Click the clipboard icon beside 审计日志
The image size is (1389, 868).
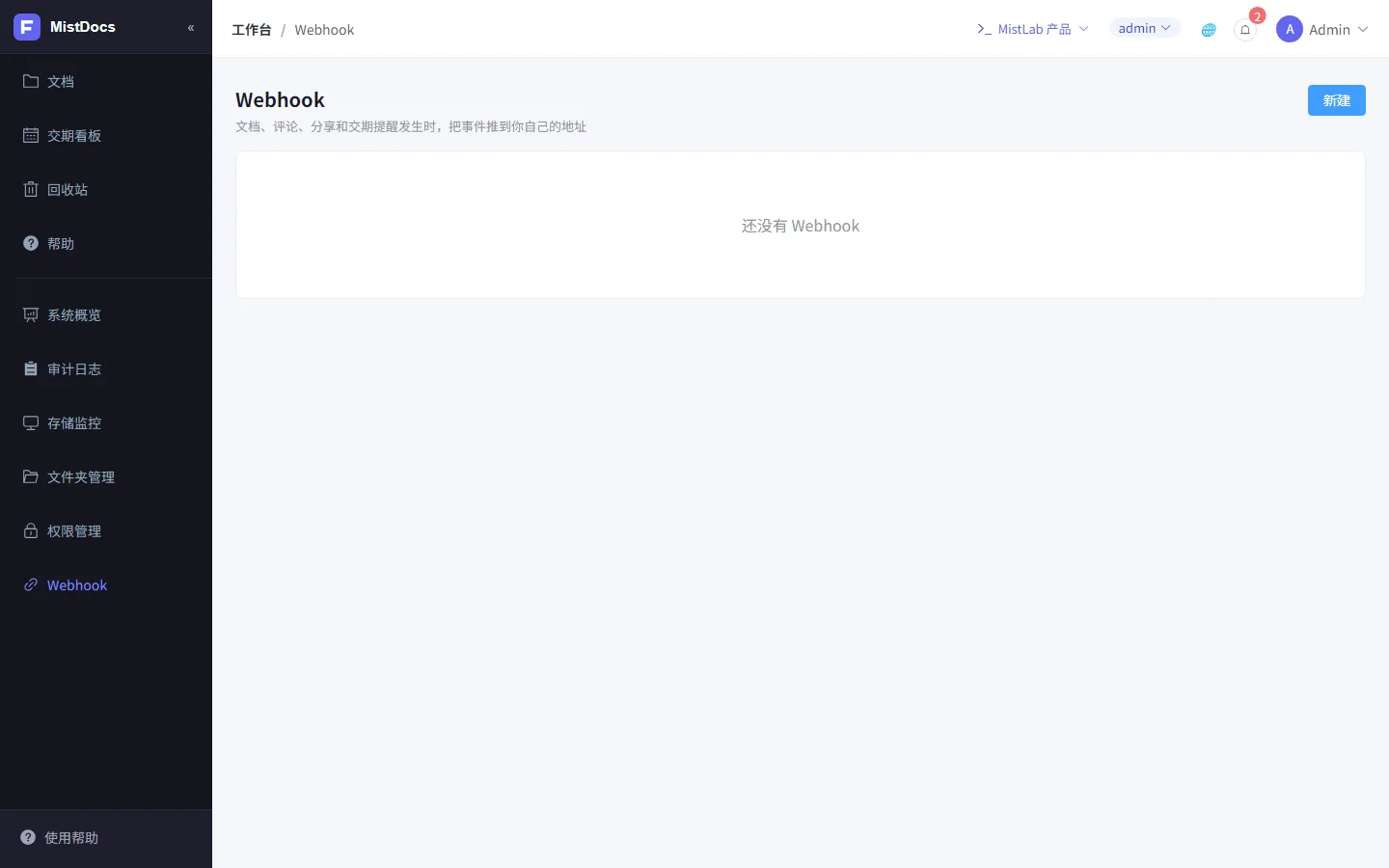pyautogui.click(x=31, y=368)
